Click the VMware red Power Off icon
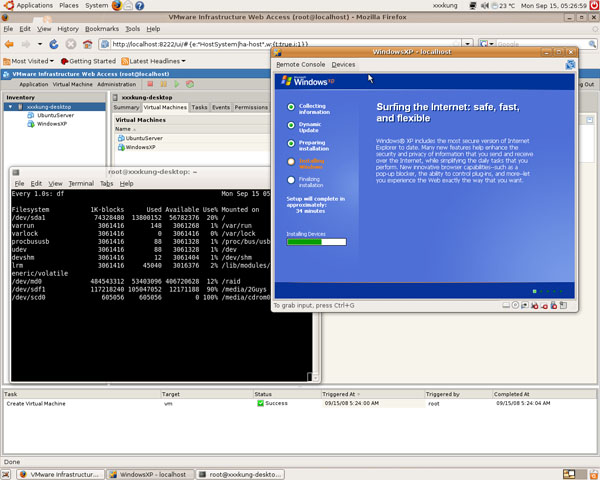This screenshot has height=480, width=600. point(150,84)
